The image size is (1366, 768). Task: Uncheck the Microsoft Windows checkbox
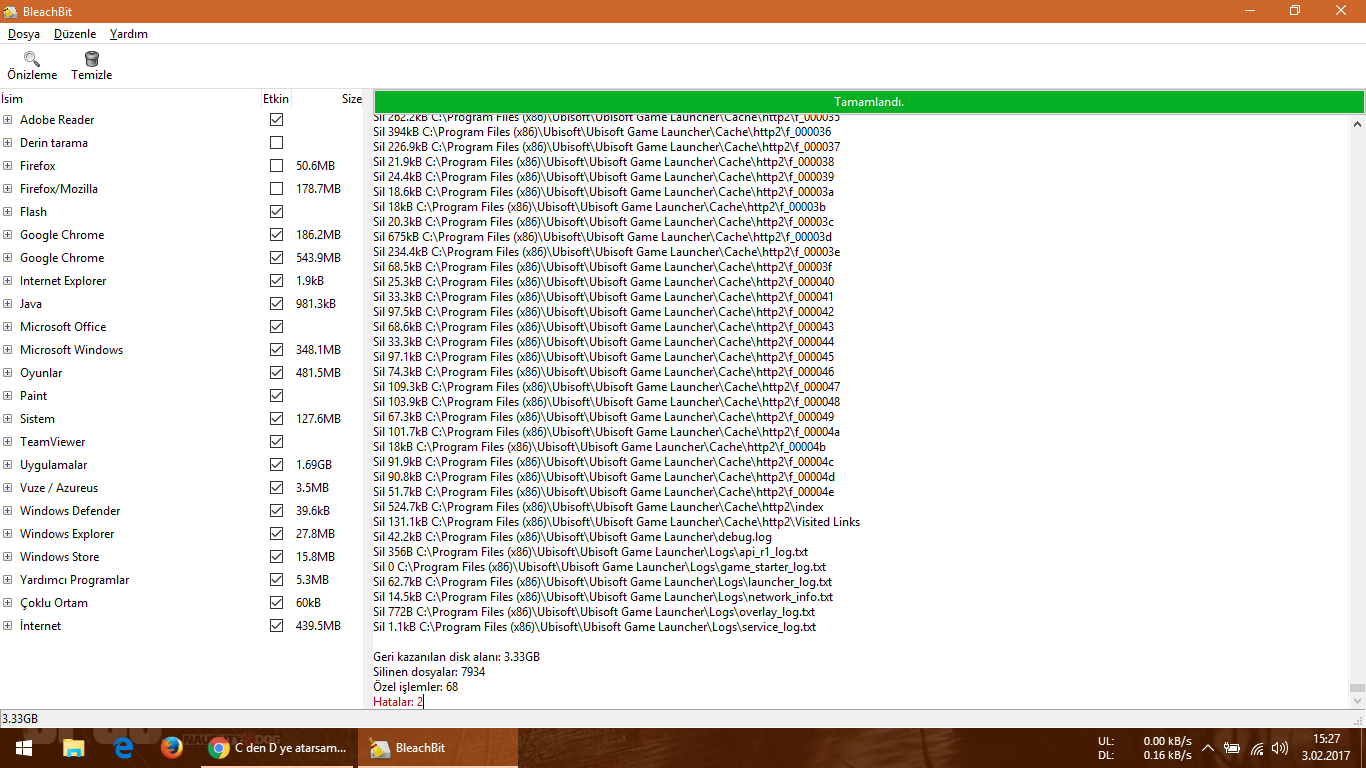coord(276,350)
